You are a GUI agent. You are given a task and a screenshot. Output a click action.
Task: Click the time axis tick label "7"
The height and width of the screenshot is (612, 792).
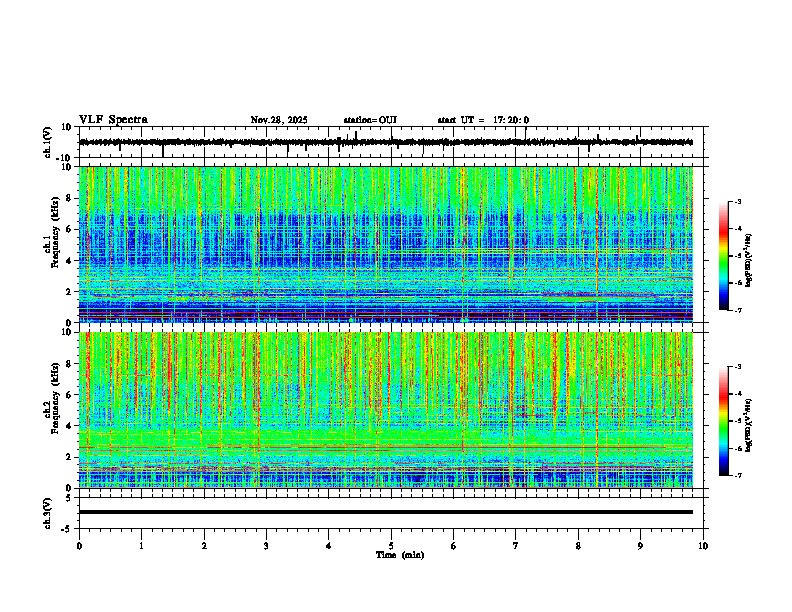516,546
